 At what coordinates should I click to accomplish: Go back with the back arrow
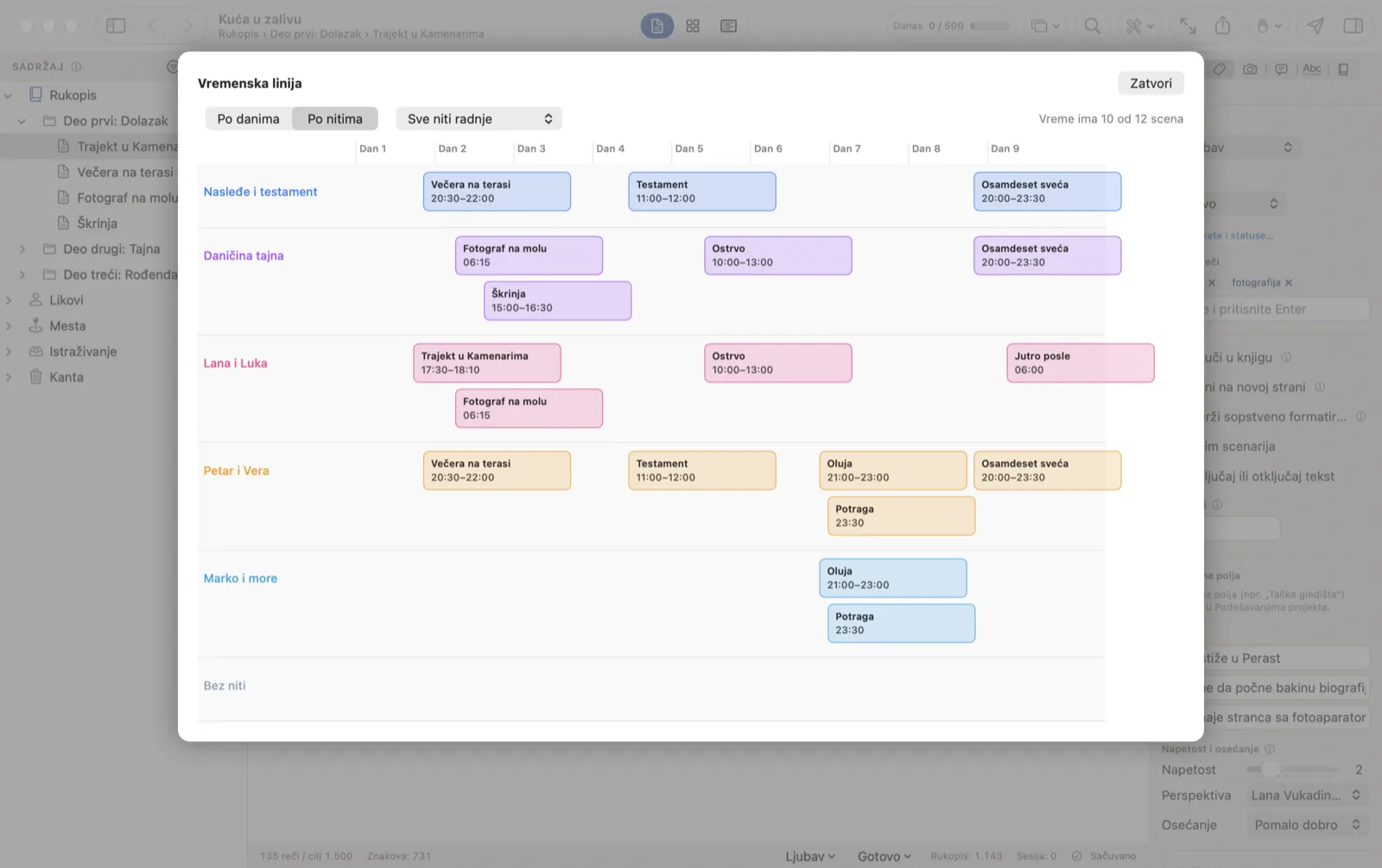[x=153, y=26]
